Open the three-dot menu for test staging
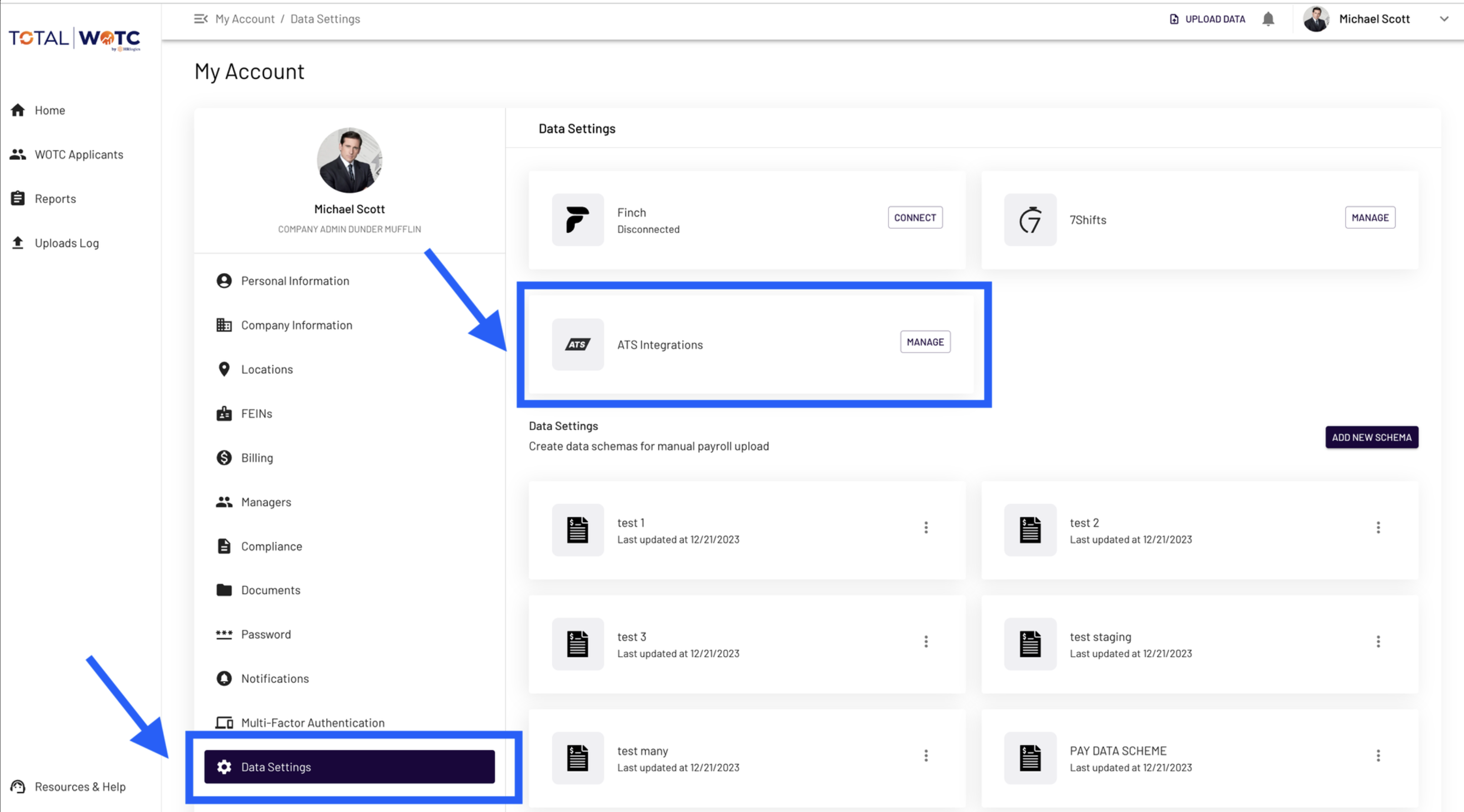The image size is (1464, 812). pyautogui.click(x=1378, y=641)
